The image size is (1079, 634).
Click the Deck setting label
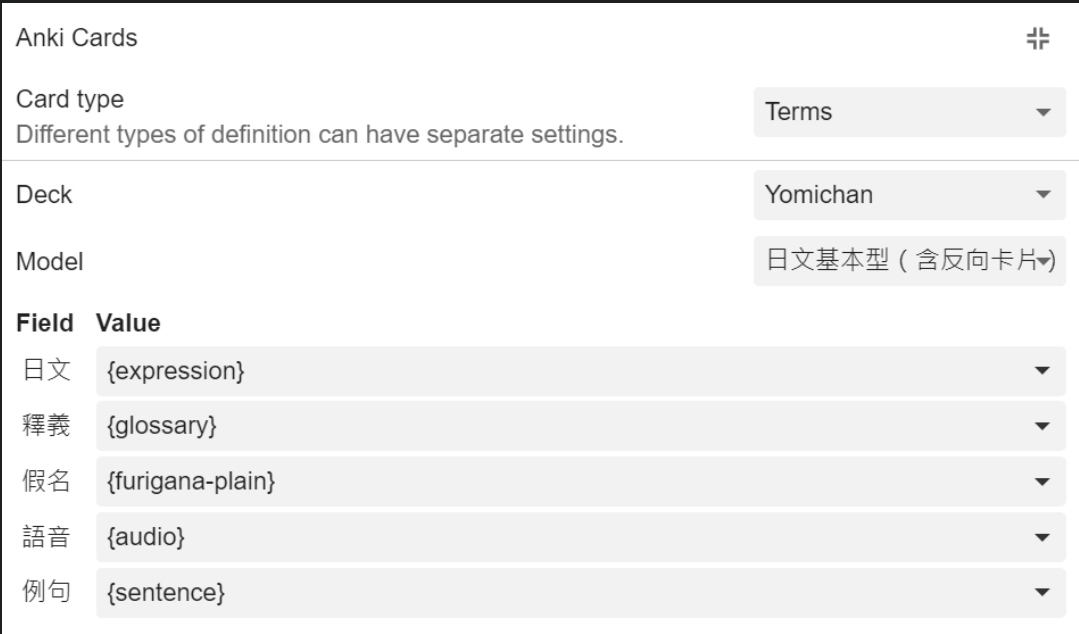coord(44,195)
